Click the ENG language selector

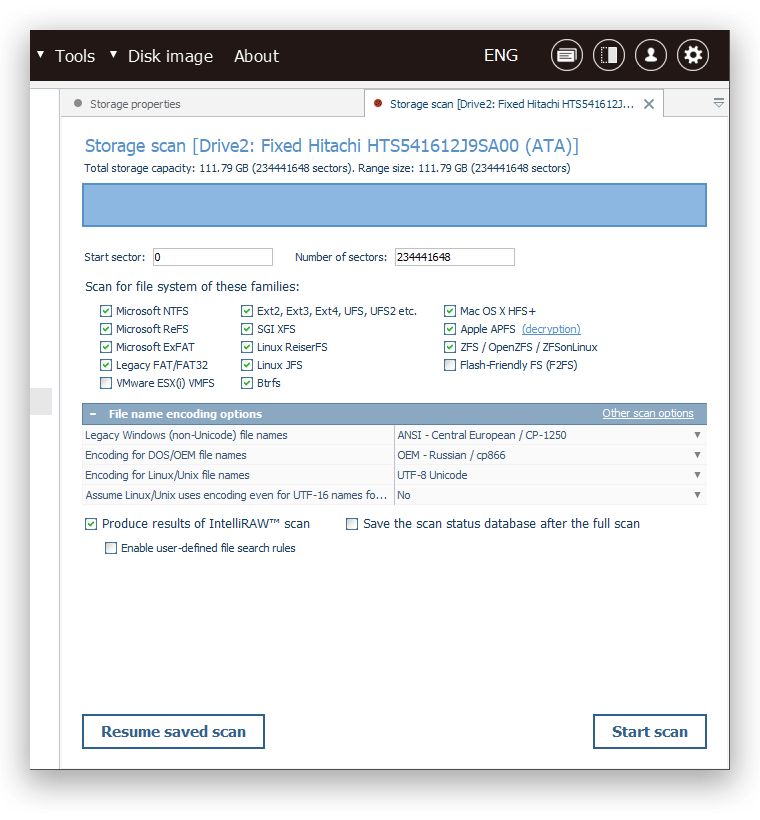pos(500,56)
